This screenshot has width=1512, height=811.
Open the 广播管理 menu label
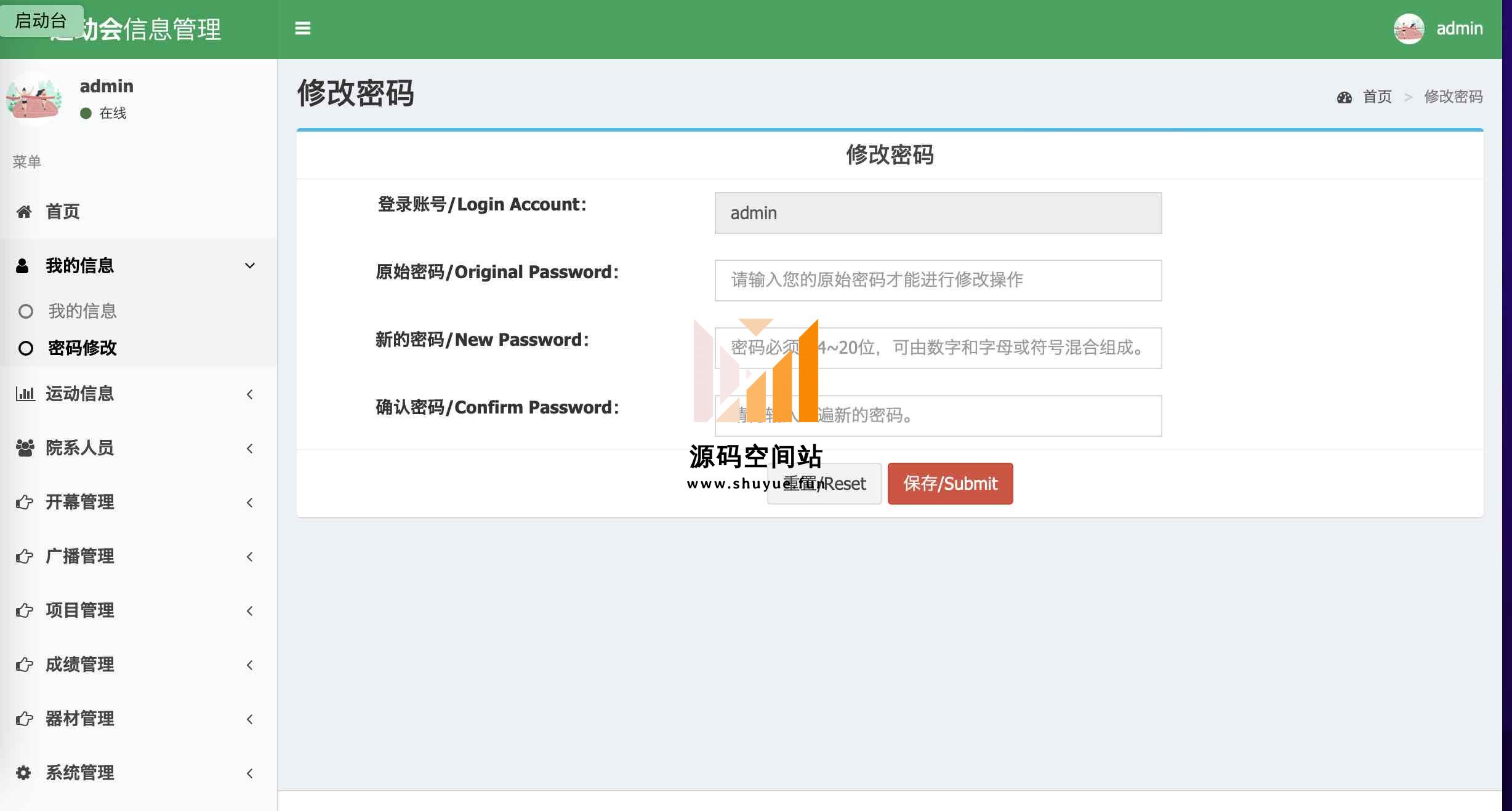[80, 556]
